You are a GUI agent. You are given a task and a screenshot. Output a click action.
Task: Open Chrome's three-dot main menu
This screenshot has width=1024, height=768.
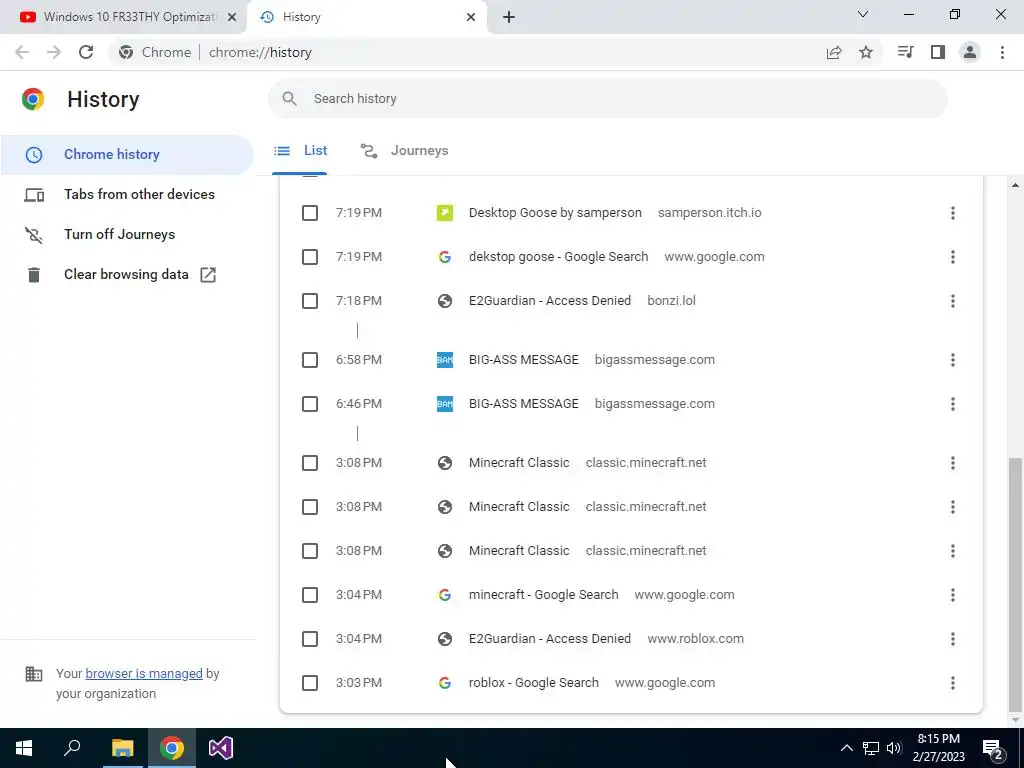coord(1002,52)
